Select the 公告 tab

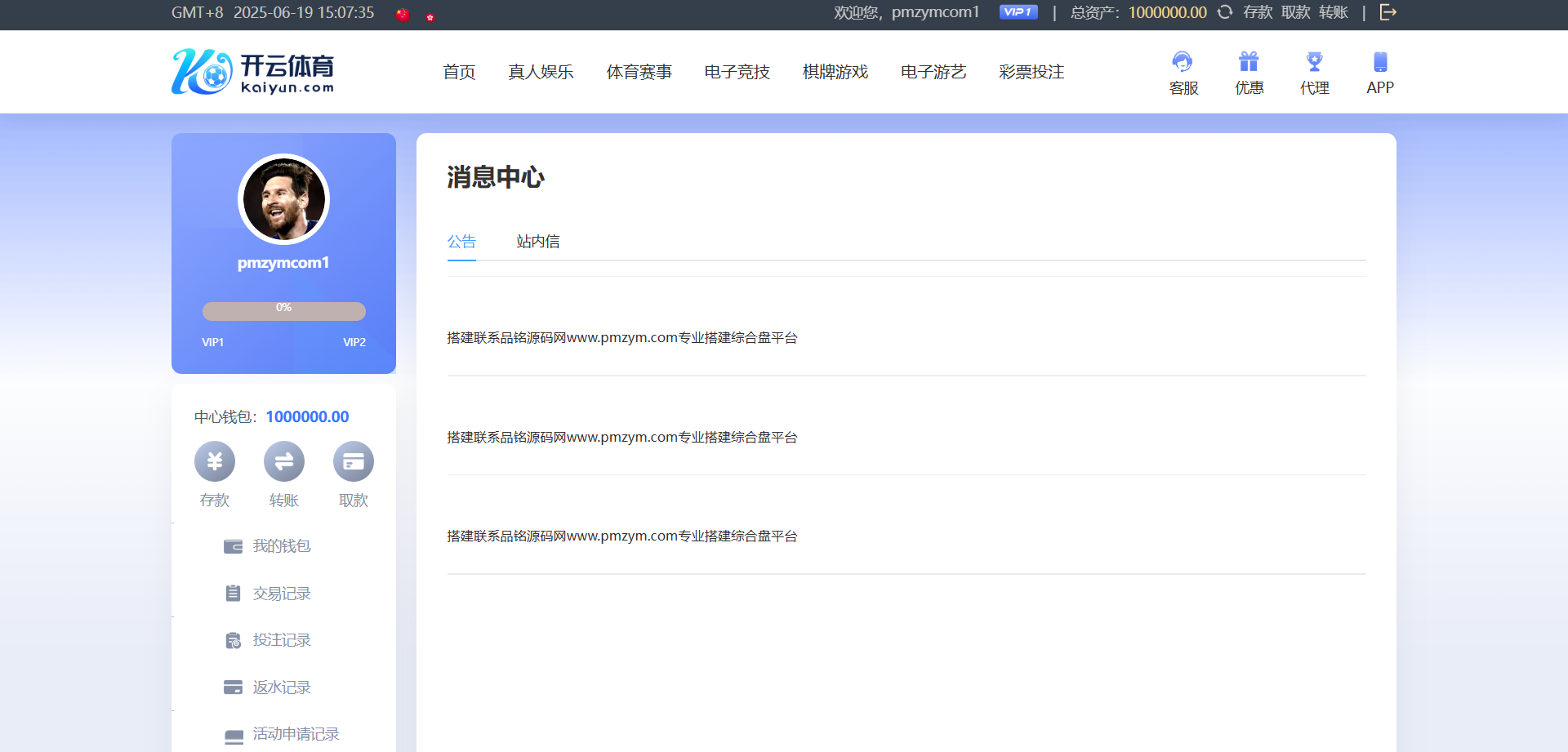pyautogui.click(x=461, y=242)
